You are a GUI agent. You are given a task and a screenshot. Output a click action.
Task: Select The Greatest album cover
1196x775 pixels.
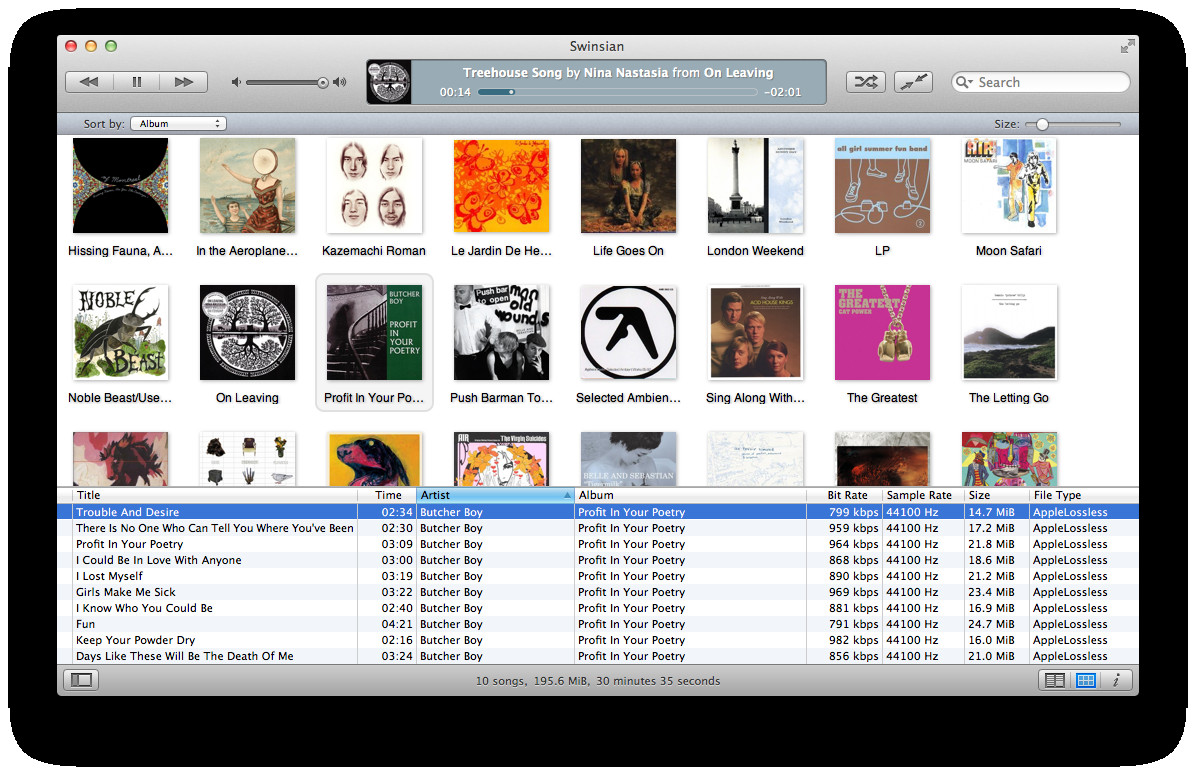pyautogui.click(x=883, y=333)
